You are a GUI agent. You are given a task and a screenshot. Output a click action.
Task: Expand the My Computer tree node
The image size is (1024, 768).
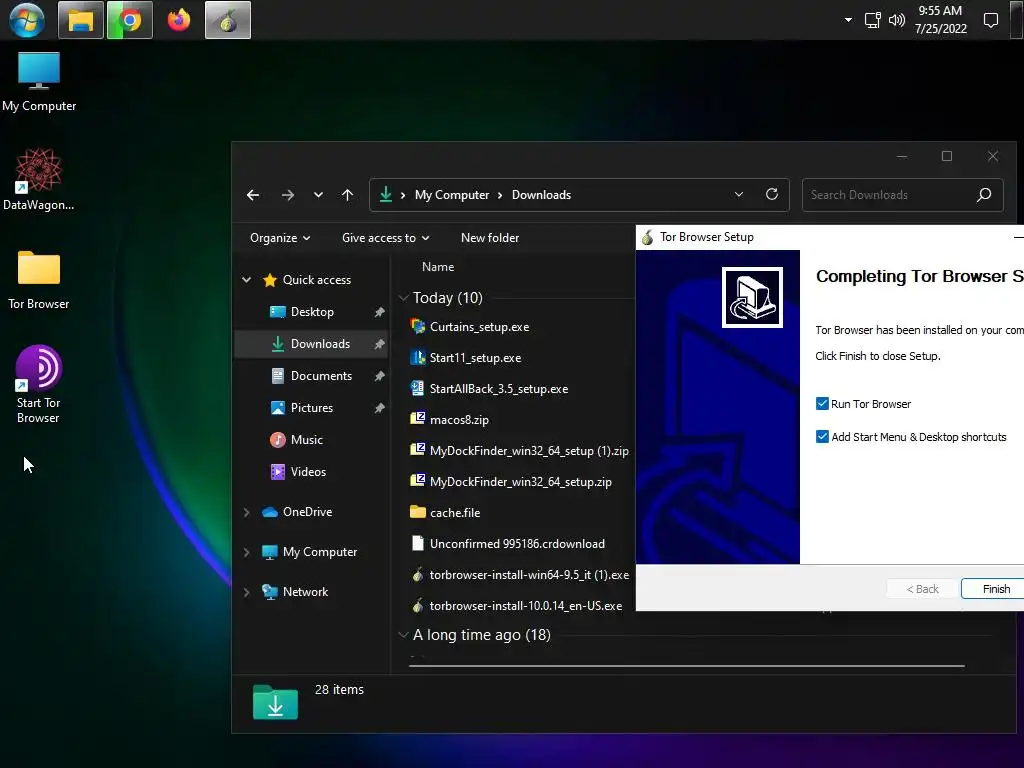[246, 552]
